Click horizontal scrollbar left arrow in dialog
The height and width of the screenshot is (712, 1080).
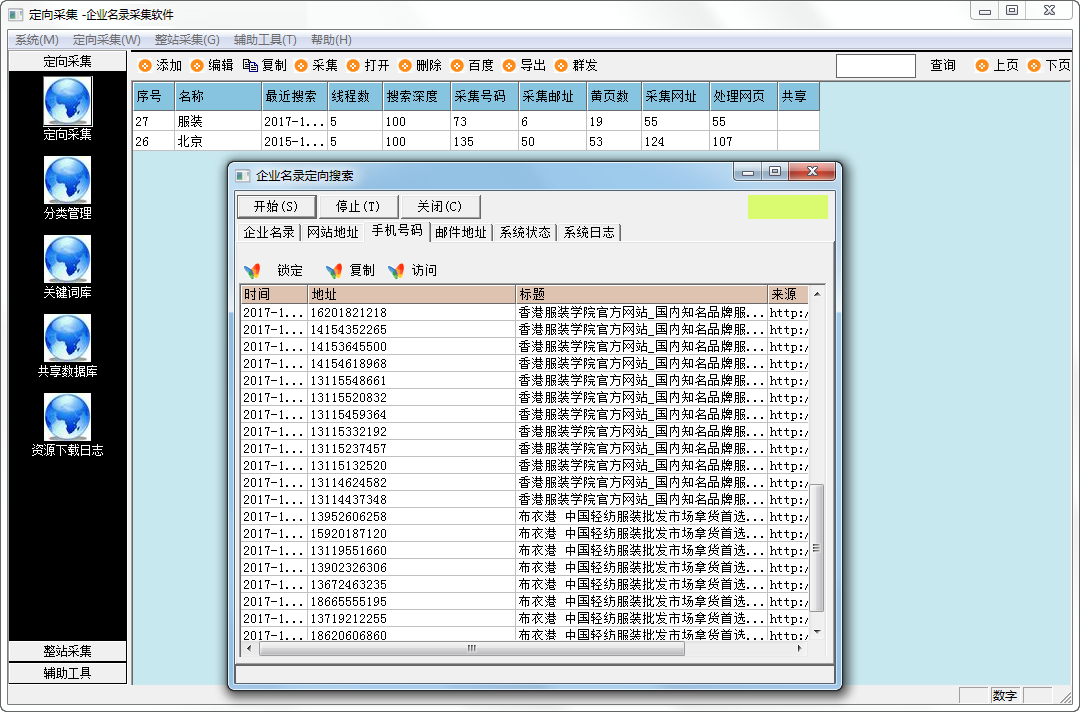point(249,648)
